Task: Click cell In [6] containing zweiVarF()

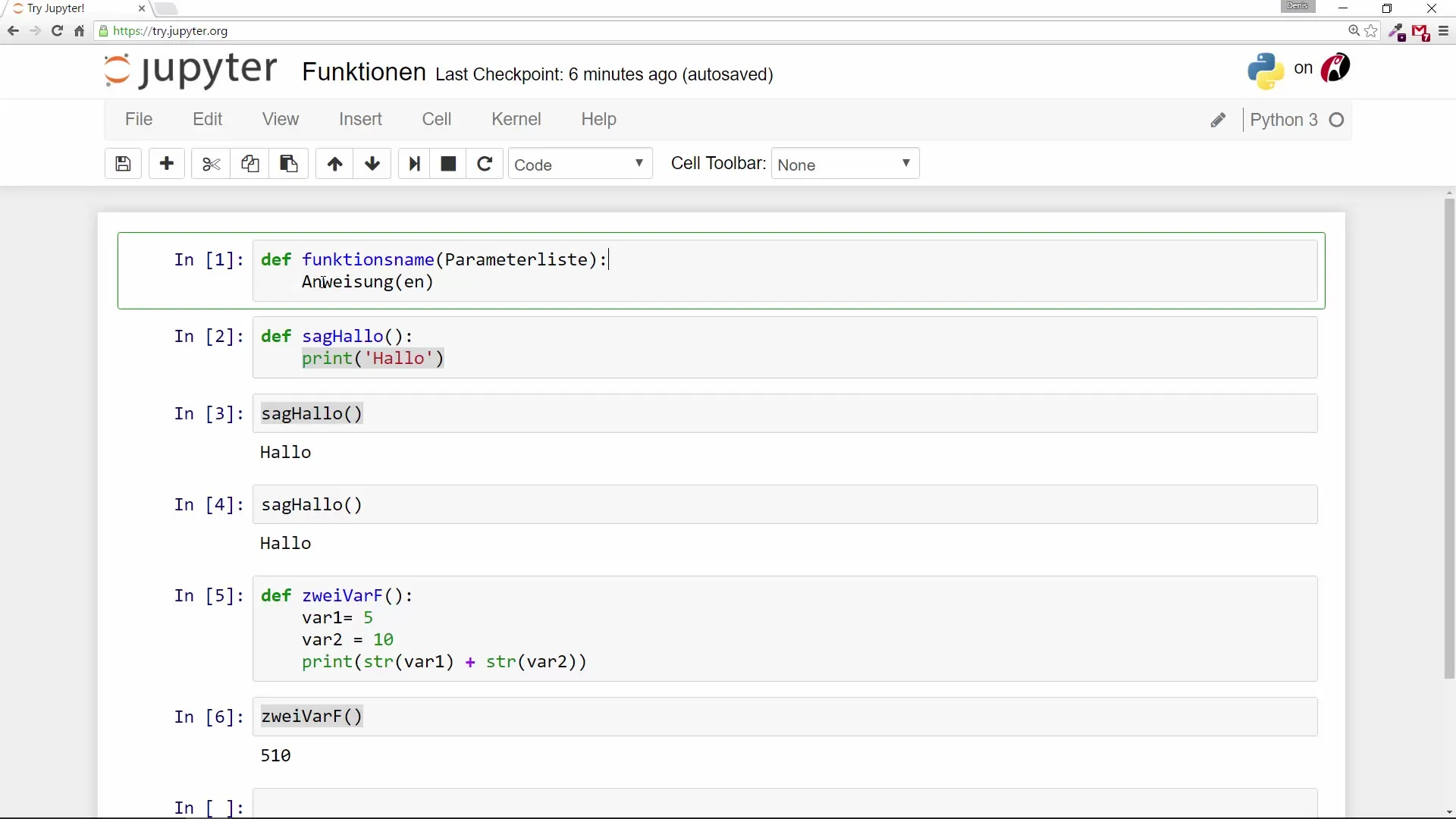Action: pyautogui.click(x=785, y=717)
